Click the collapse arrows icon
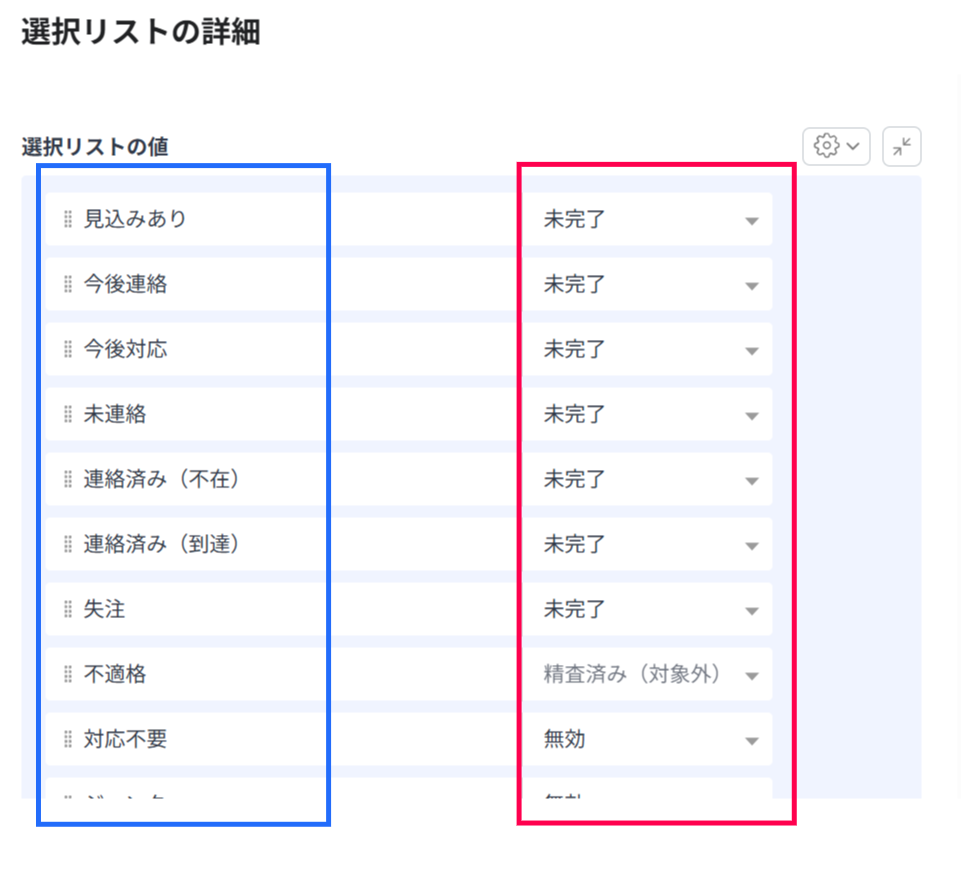Viewport: 961px width, 894px height. click(901, 146)
